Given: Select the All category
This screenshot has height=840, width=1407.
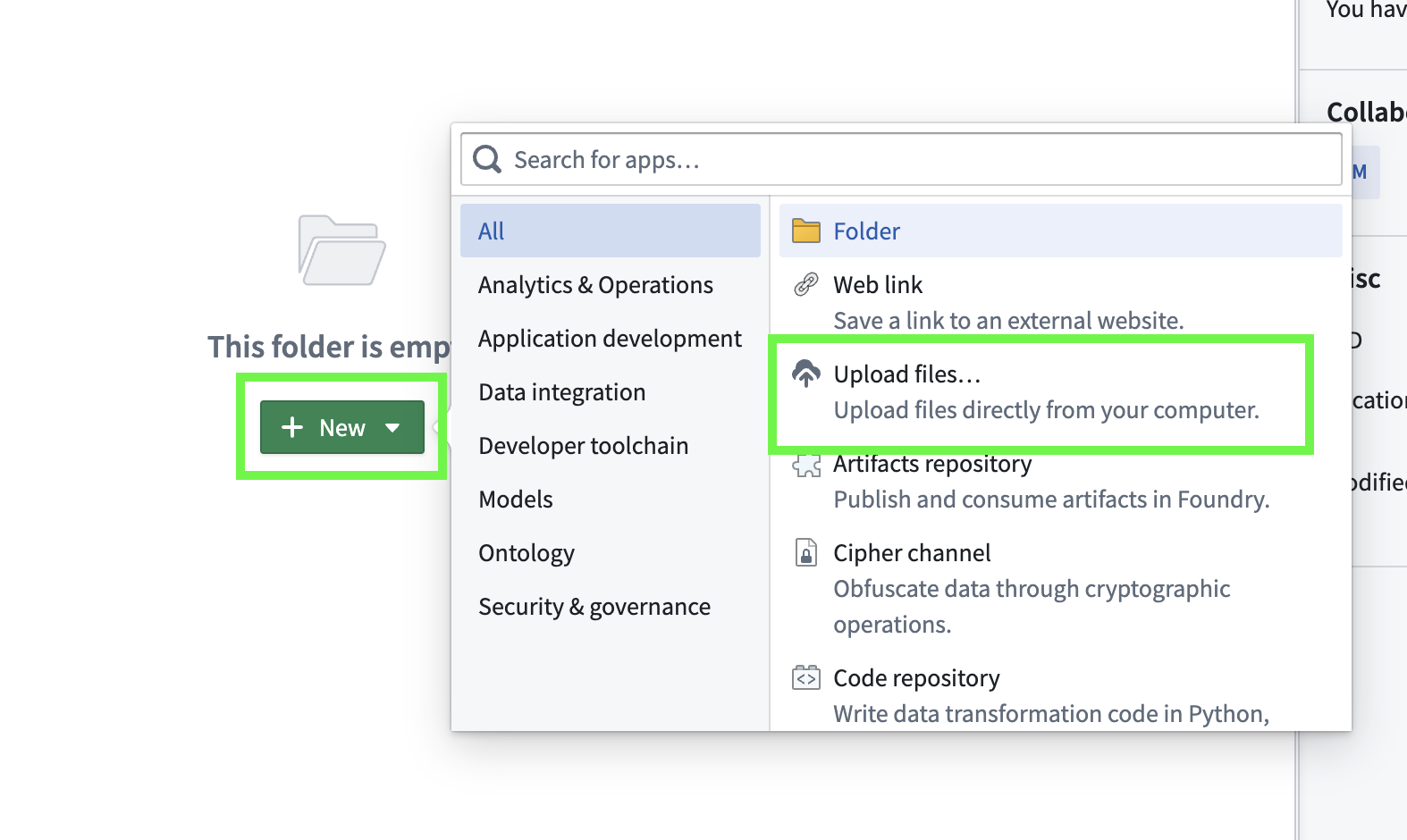Looking at the screenshot, I should click(611, 231).
